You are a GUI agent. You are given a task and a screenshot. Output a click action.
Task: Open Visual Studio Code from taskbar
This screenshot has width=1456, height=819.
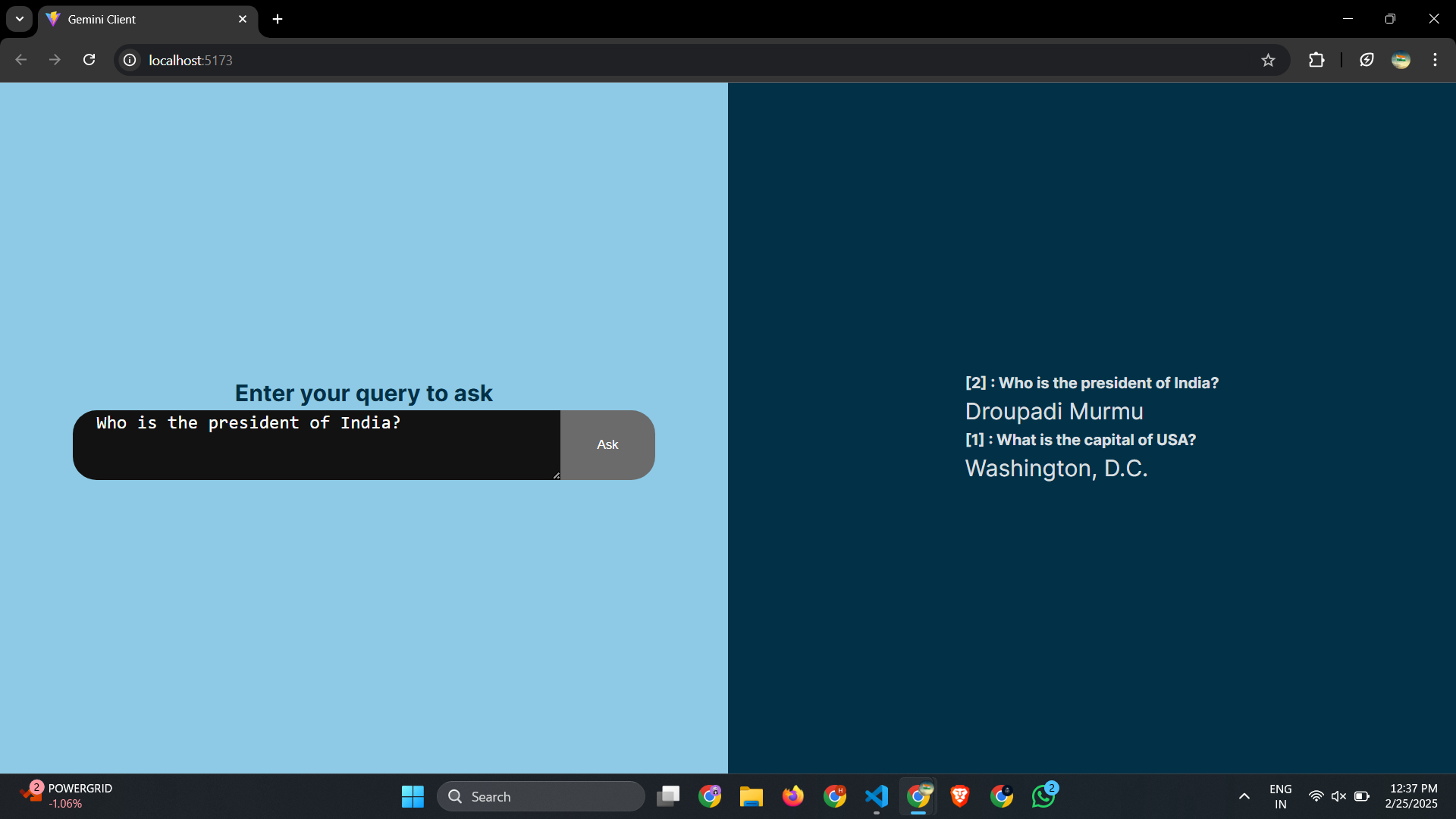pos(877,796)
